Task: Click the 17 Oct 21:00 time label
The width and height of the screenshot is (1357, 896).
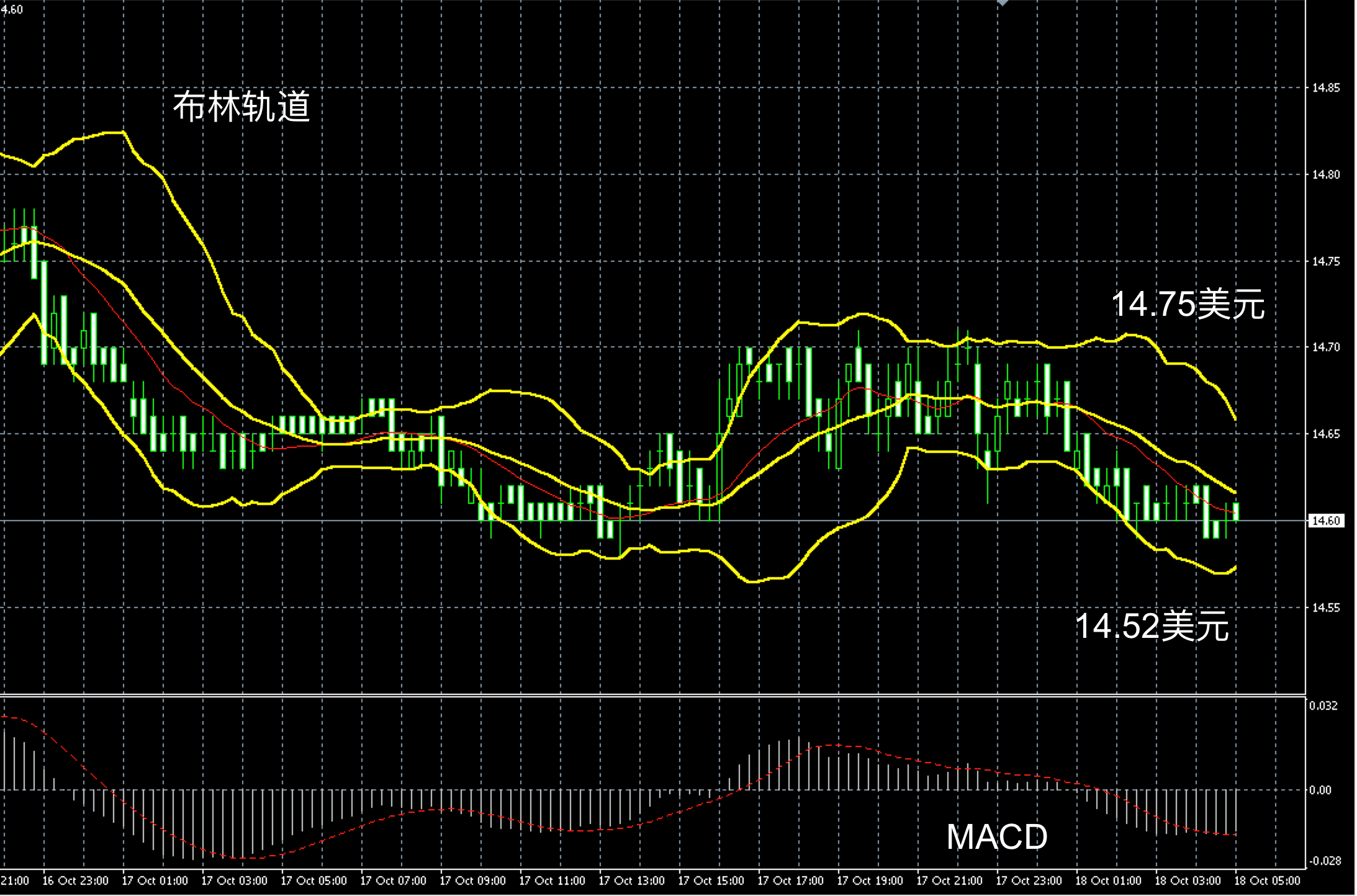Action: pyautogui.click(x=949, y=881)
